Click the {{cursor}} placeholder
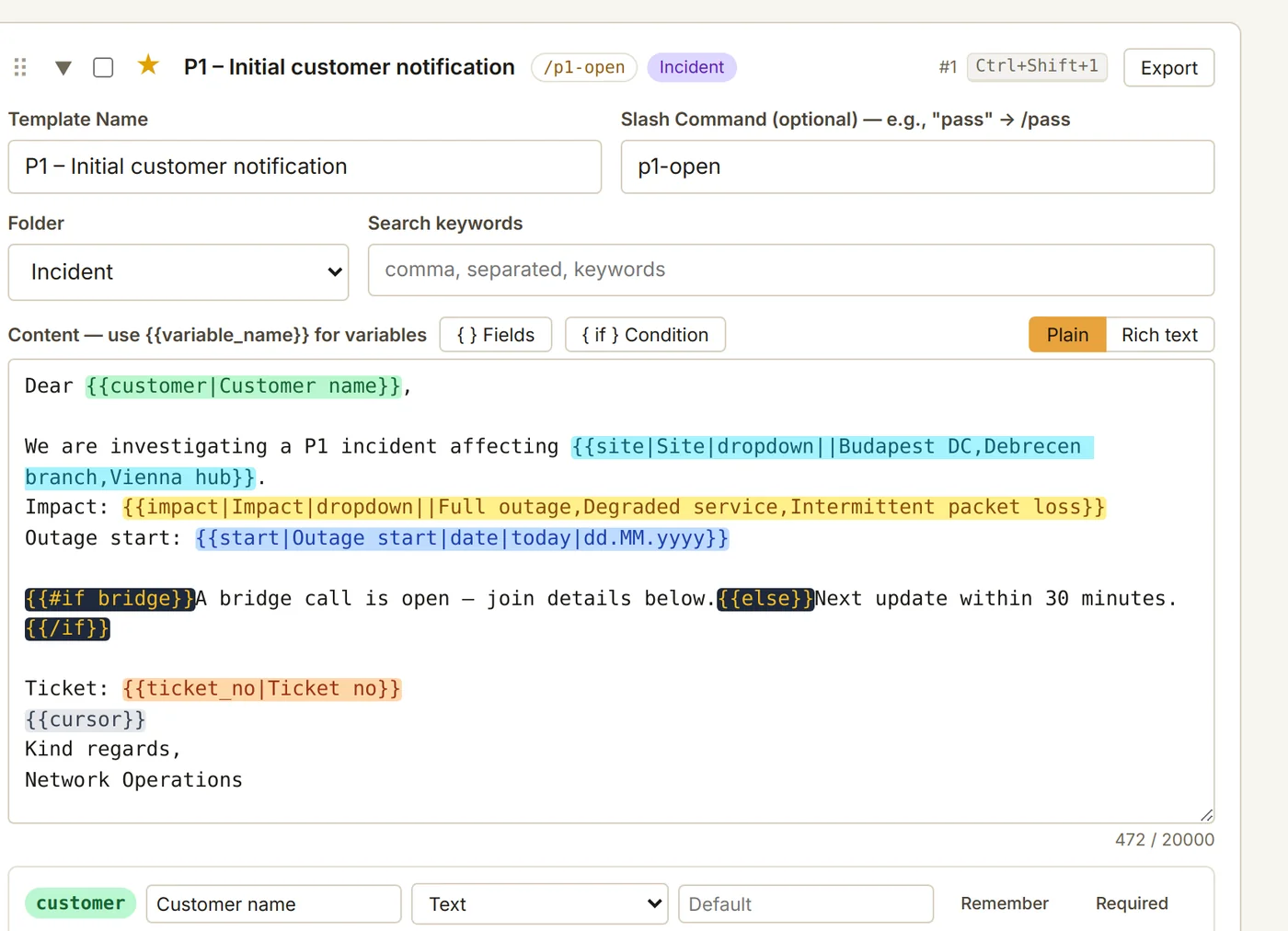This screenshot has height=931, width=1288. [x=85, y=719]
